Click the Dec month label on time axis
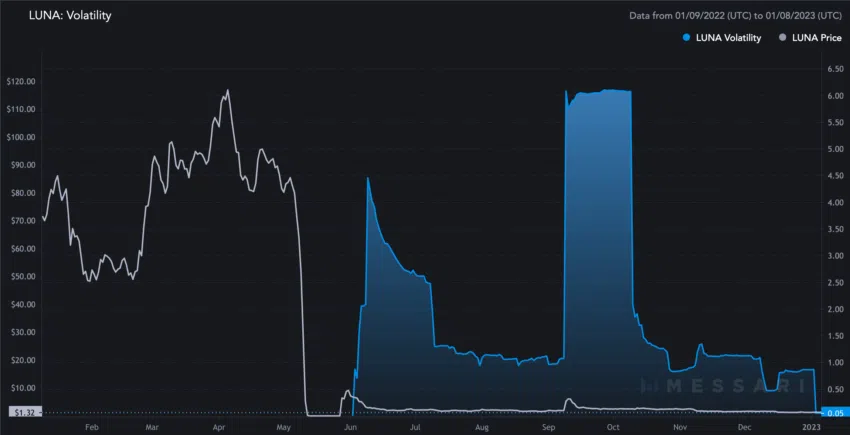The height and width of the screenshot is (435, 850). (x=745, y=427)
